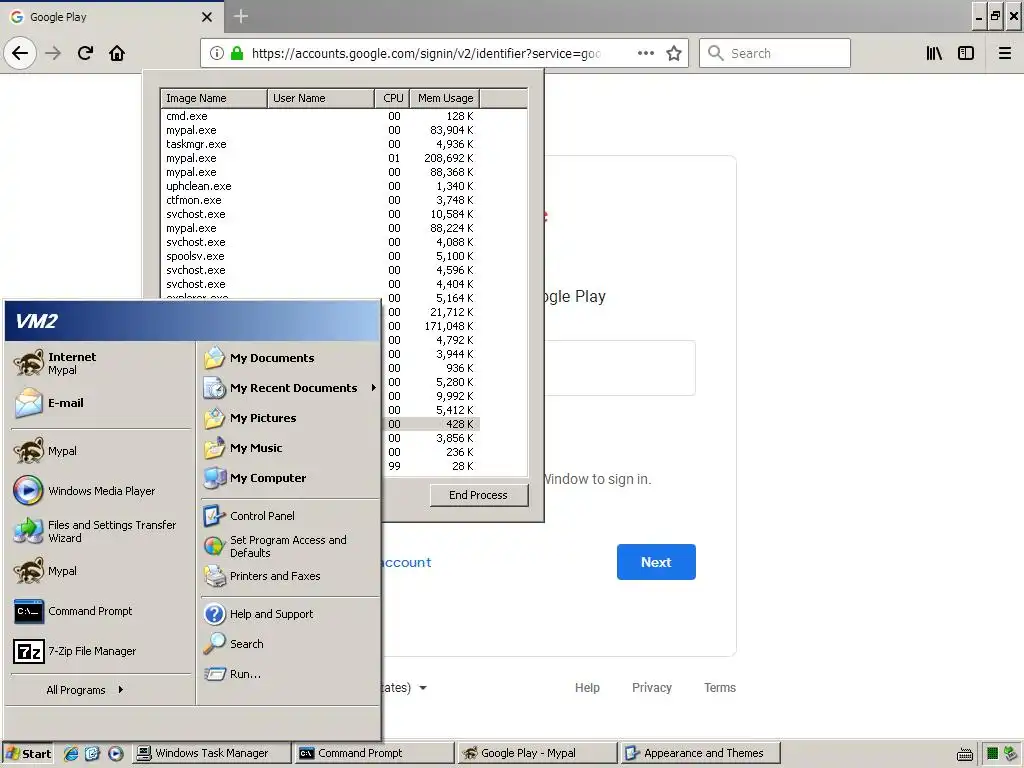Expand My Recent Documents submenu
Image resolution: width=1024 pixels, height=768 pixels.
[291, 388]
